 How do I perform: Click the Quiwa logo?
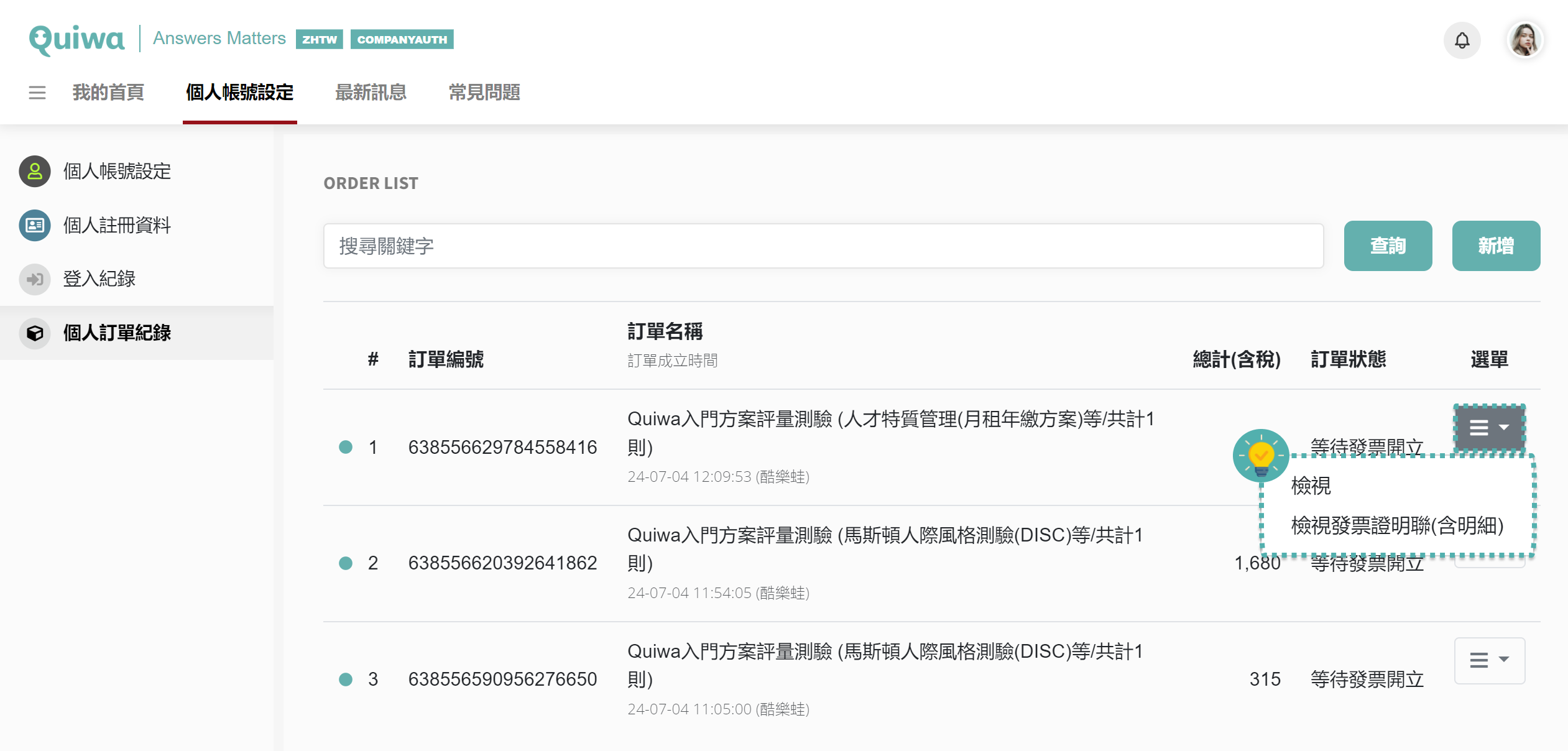pyautogui.click(x=76, y=40)
